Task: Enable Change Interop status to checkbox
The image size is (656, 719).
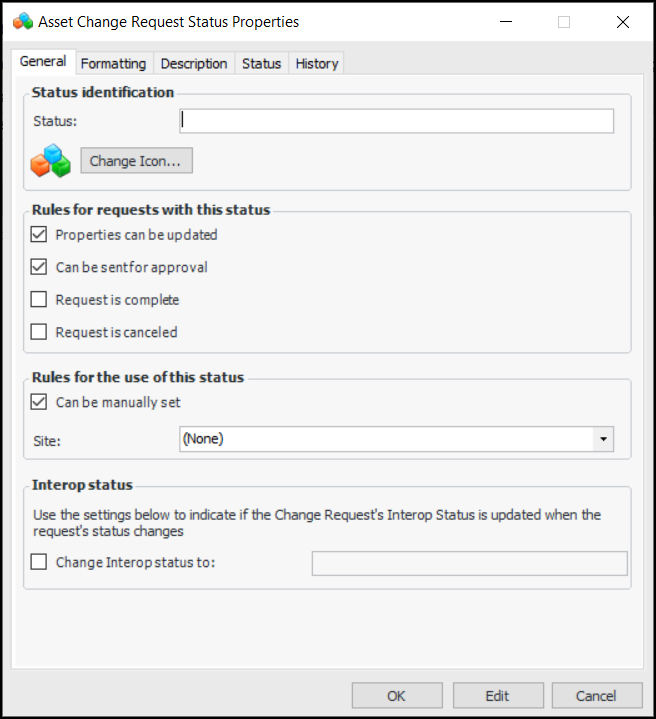Action: [39, 562]
